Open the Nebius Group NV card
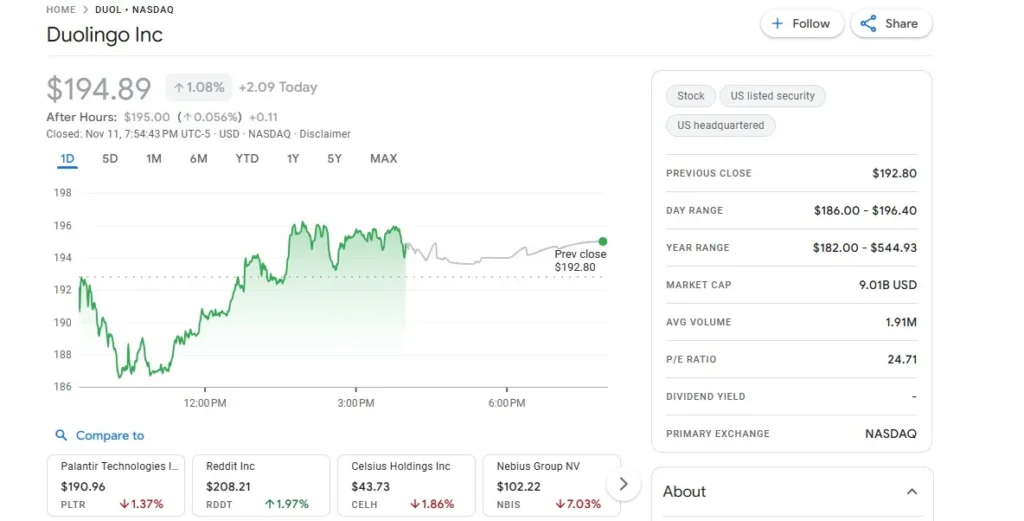1024x521 pixels. click(x=550, y=485)
